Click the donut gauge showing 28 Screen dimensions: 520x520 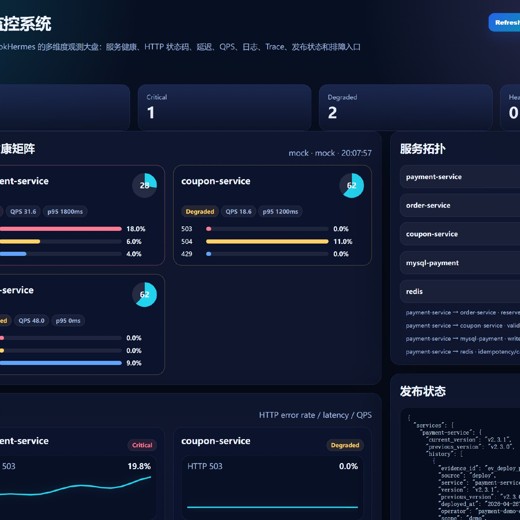pyautogui.click(x=144, y=185)
